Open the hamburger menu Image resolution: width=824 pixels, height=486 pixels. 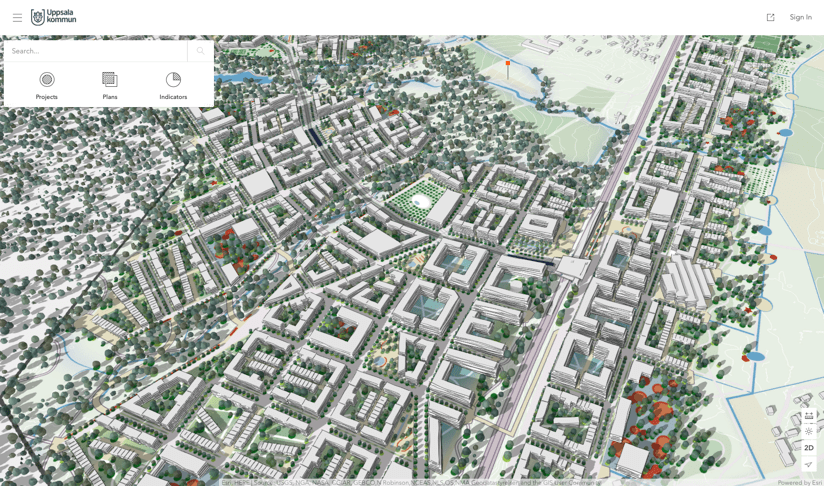(17, 18)
